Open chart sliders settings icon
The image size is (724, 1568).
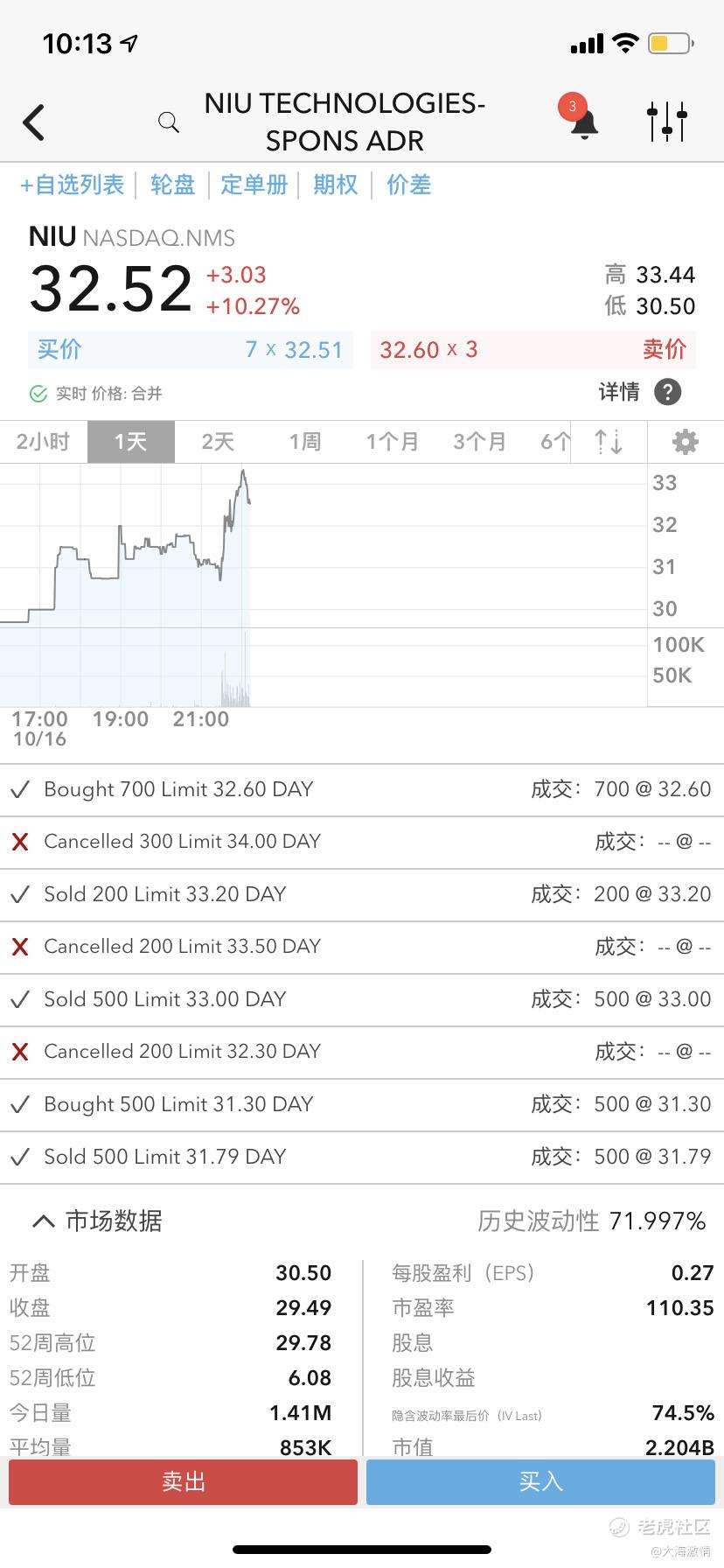[667, 122]
